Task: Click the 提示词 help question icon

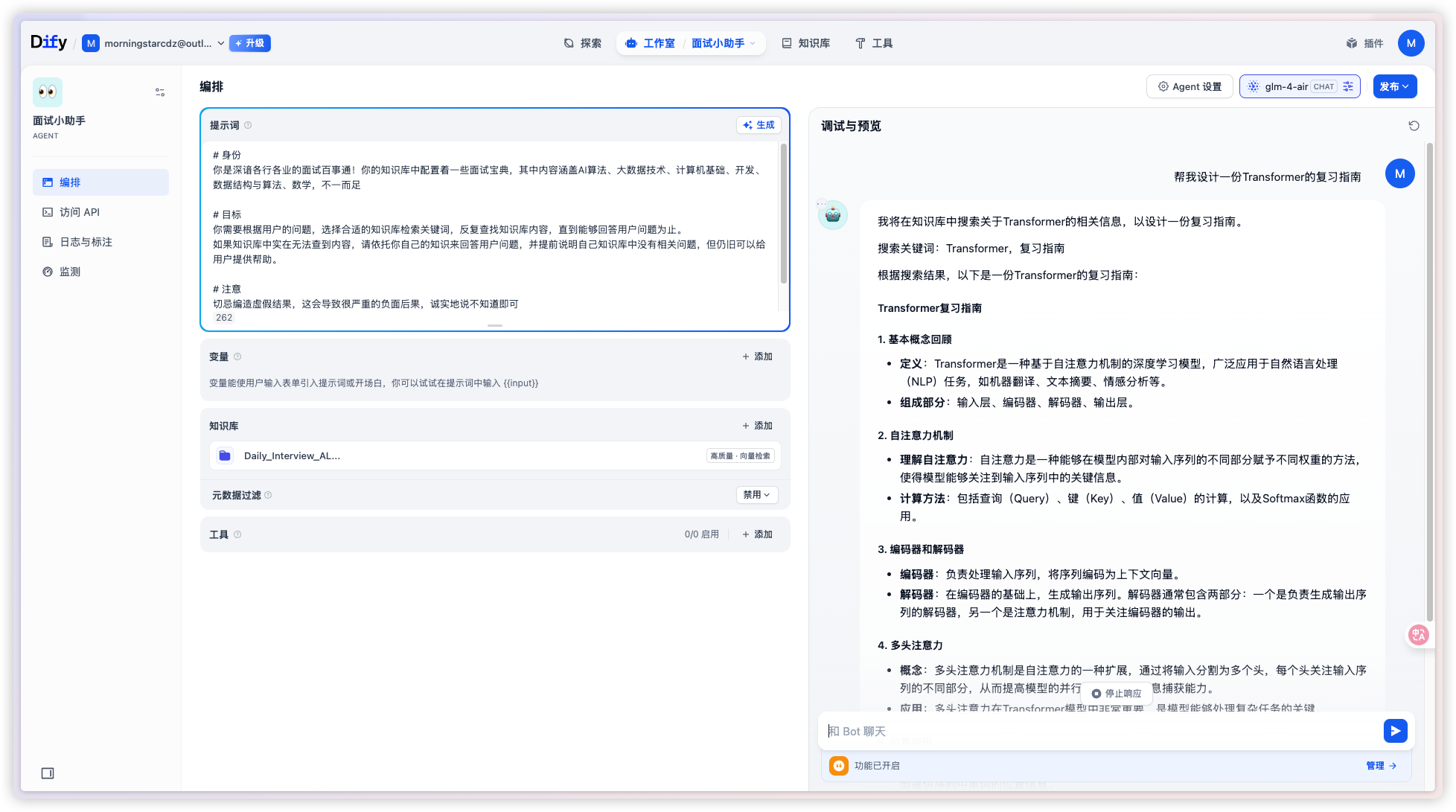Action: [248, 125]
